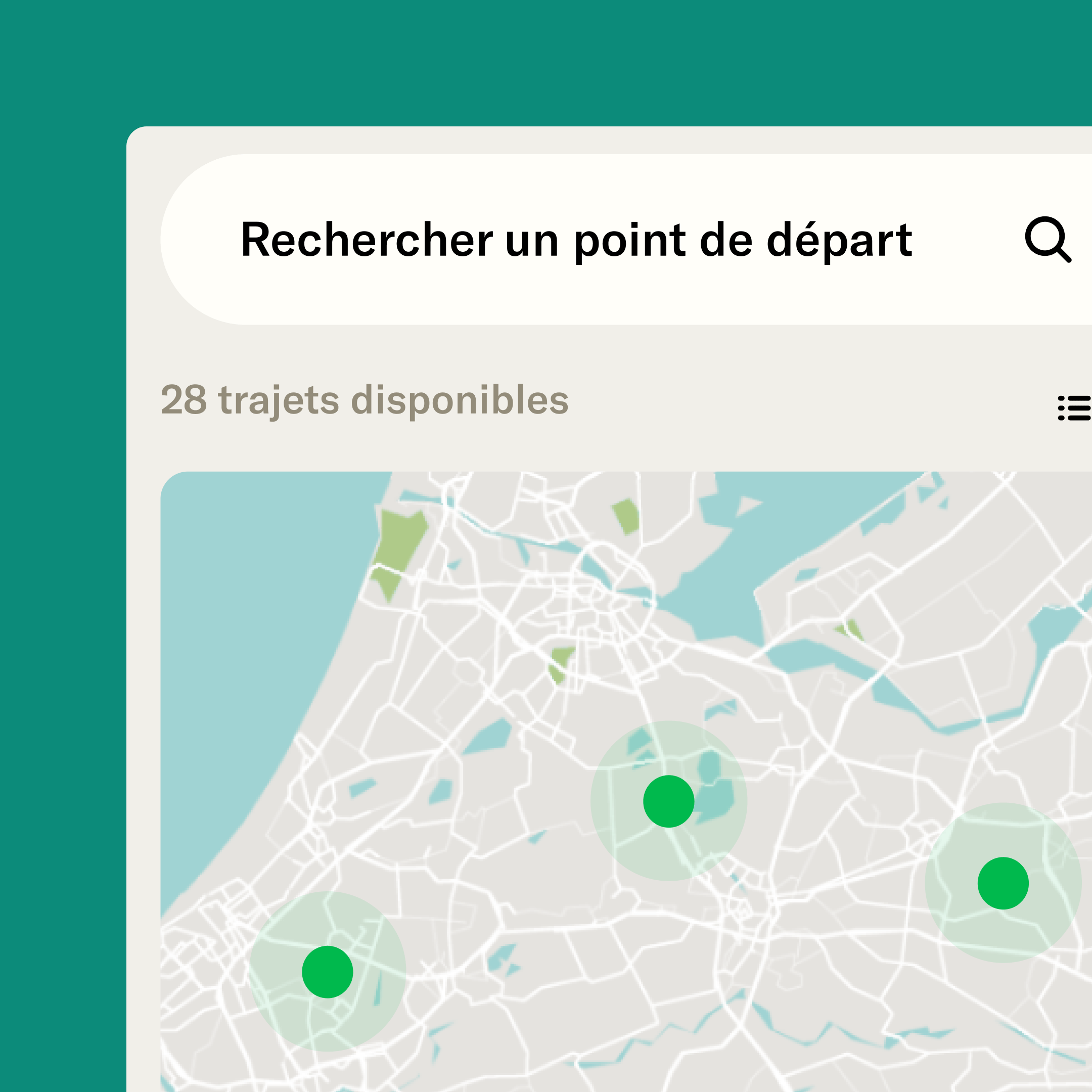Image resolution: width=1092 pixels, height=1092 pixels.
Task: Click the magnifying glass search icon
Action: click(1048, 239)
